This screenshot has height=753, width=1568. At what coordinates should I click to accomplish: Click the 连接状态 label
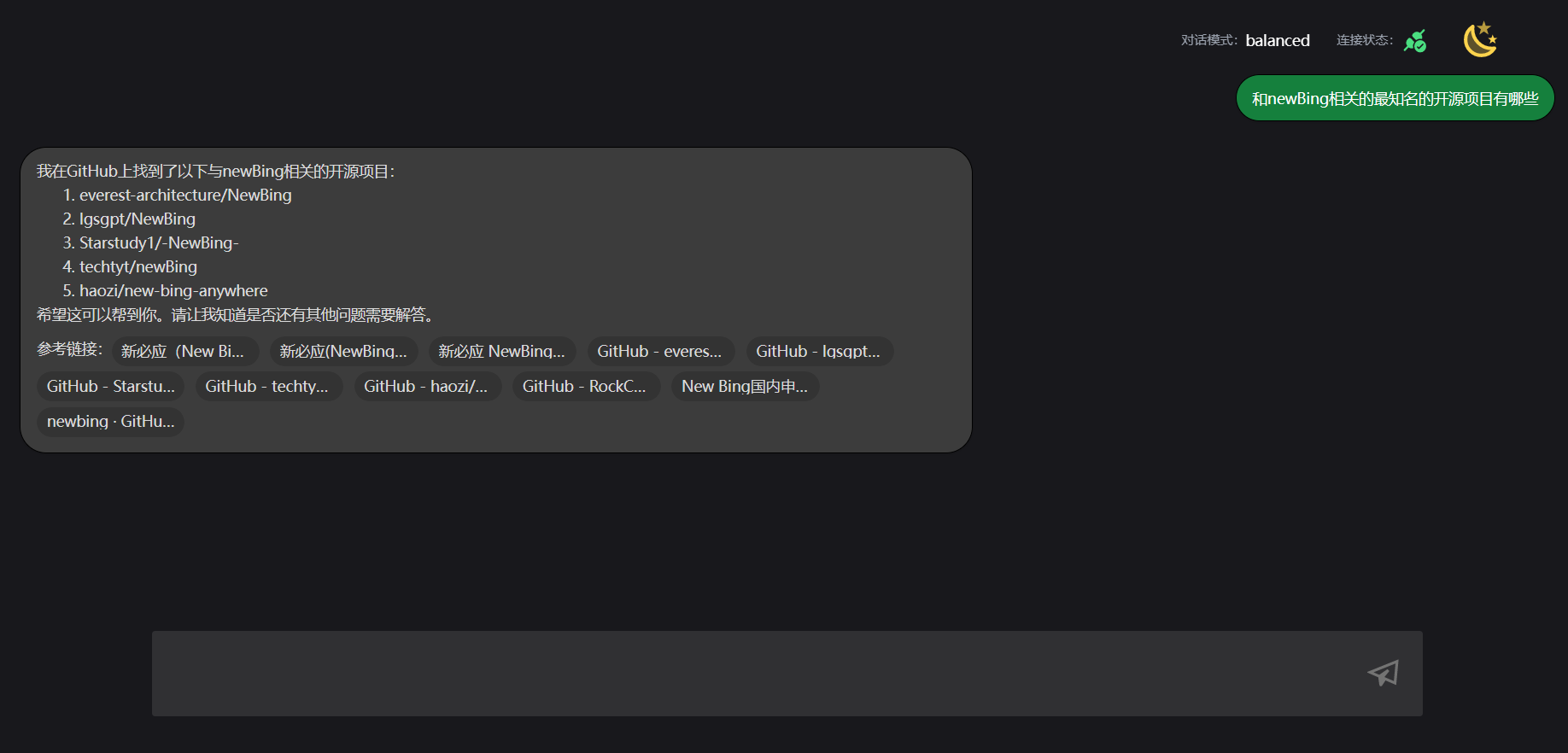[1364, 40]
